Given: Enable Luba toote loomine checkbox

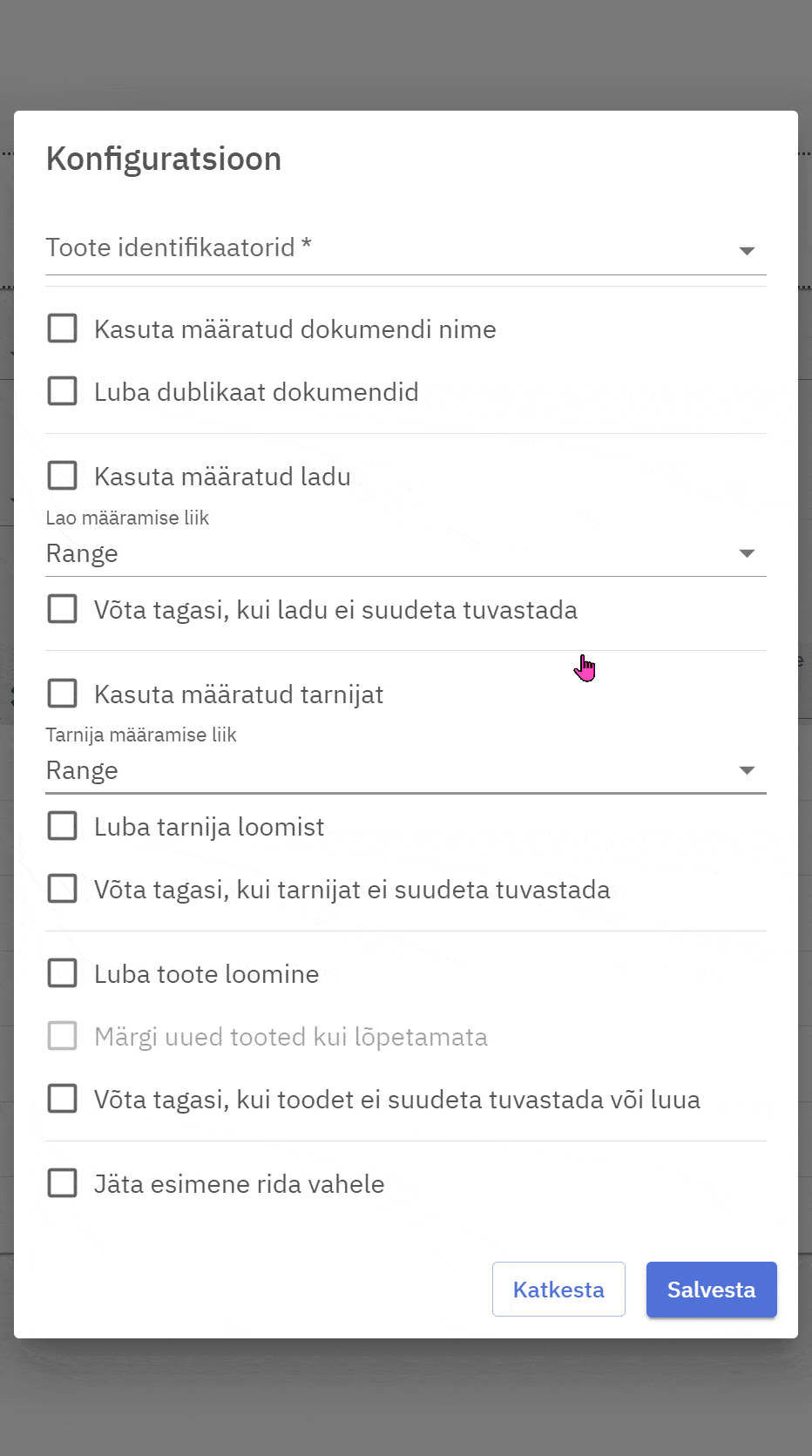Looking at the screenshot, I should tap(62, 973).
